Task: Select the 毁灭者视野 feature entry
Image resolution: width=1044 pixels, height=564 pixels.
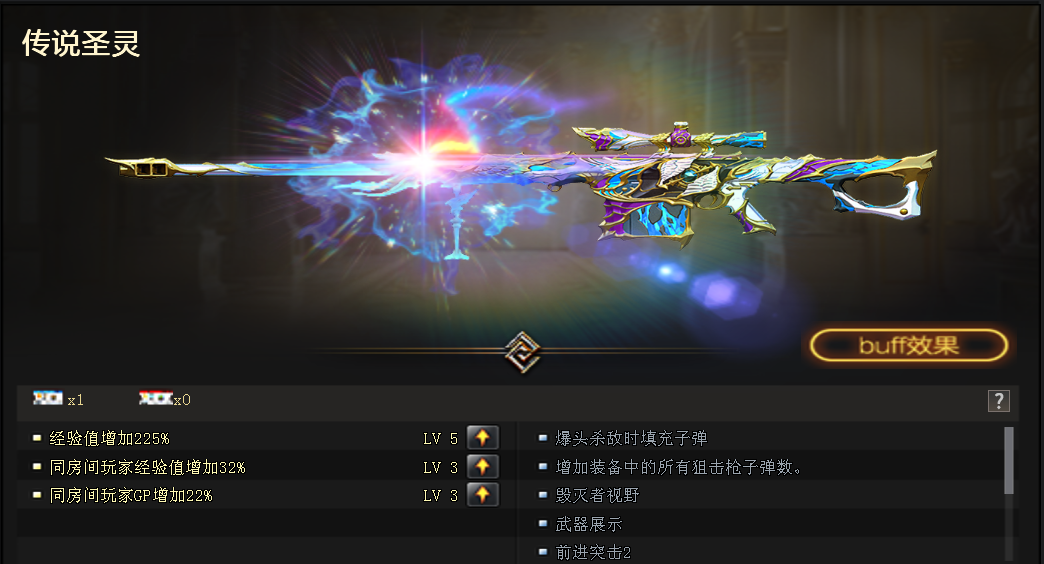Action: (x=597, y=495)
